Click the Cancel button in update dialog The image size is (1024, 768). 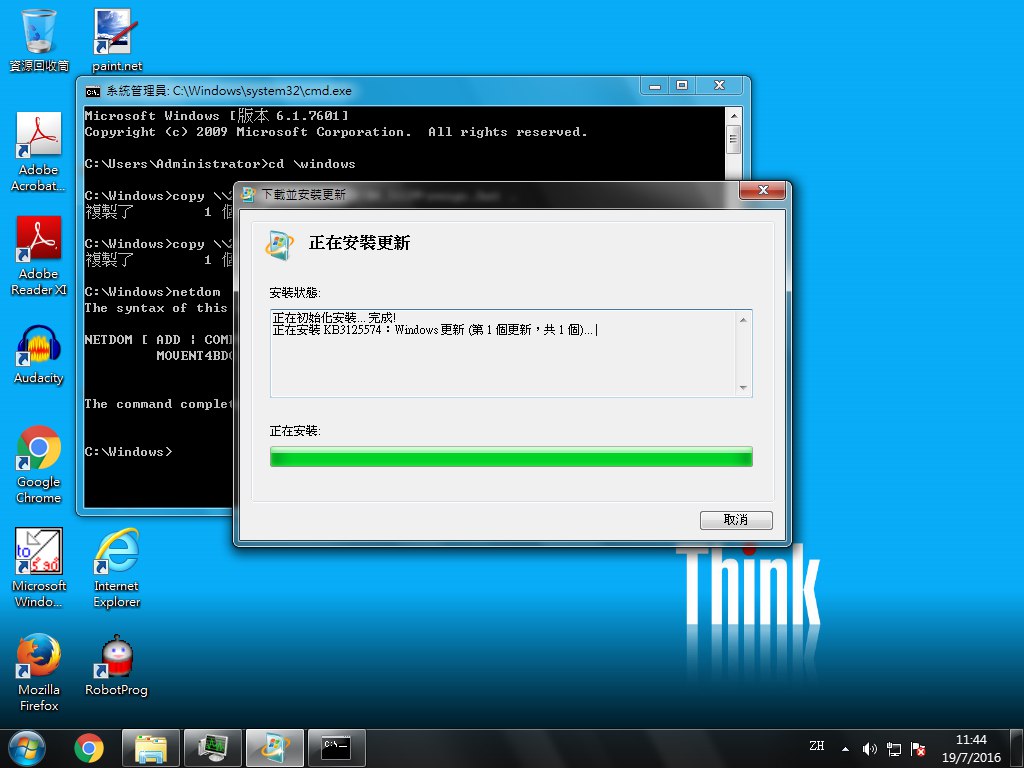(x=736, y=520)
